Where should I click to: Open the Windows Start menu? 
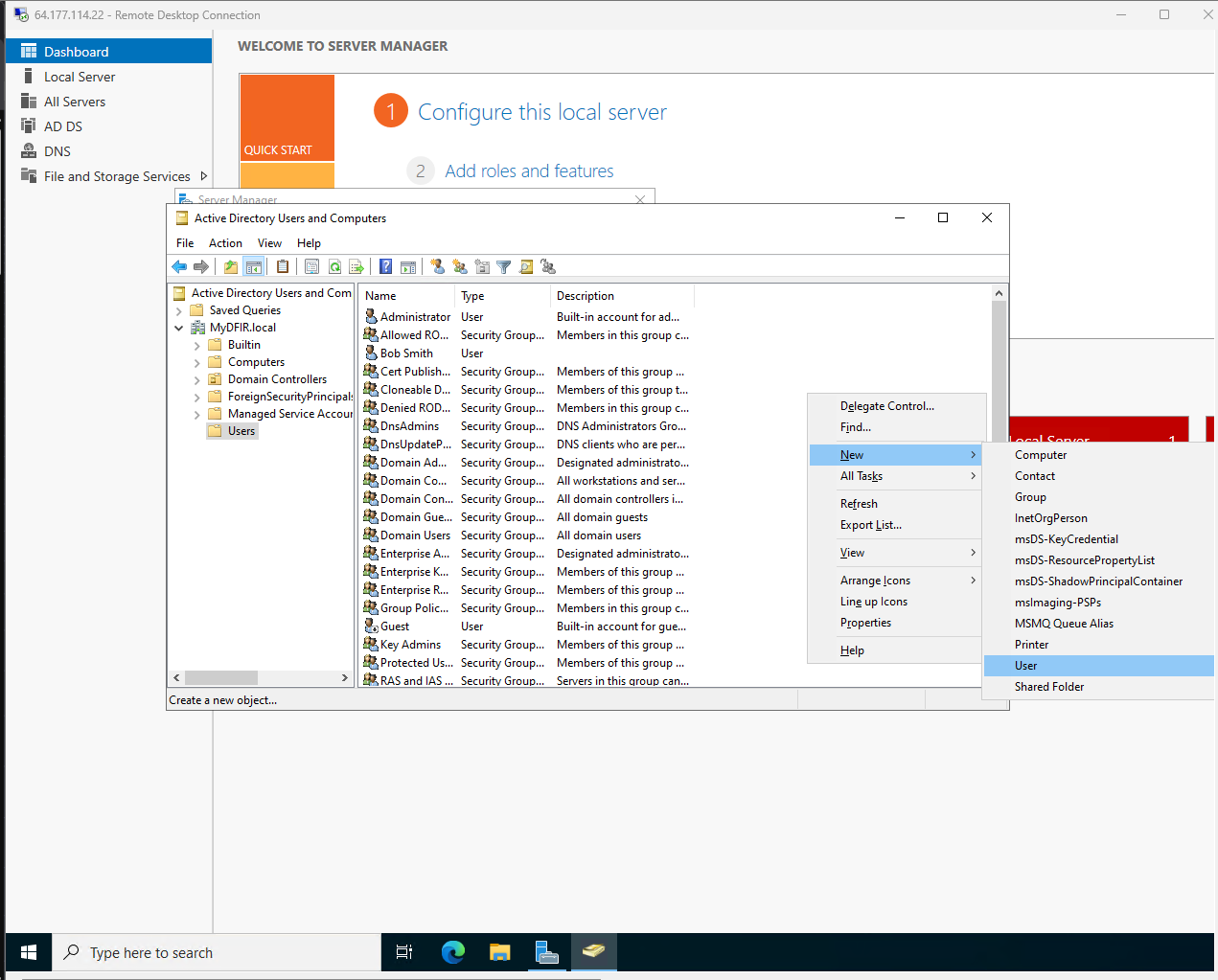click(x=29, y=952)
